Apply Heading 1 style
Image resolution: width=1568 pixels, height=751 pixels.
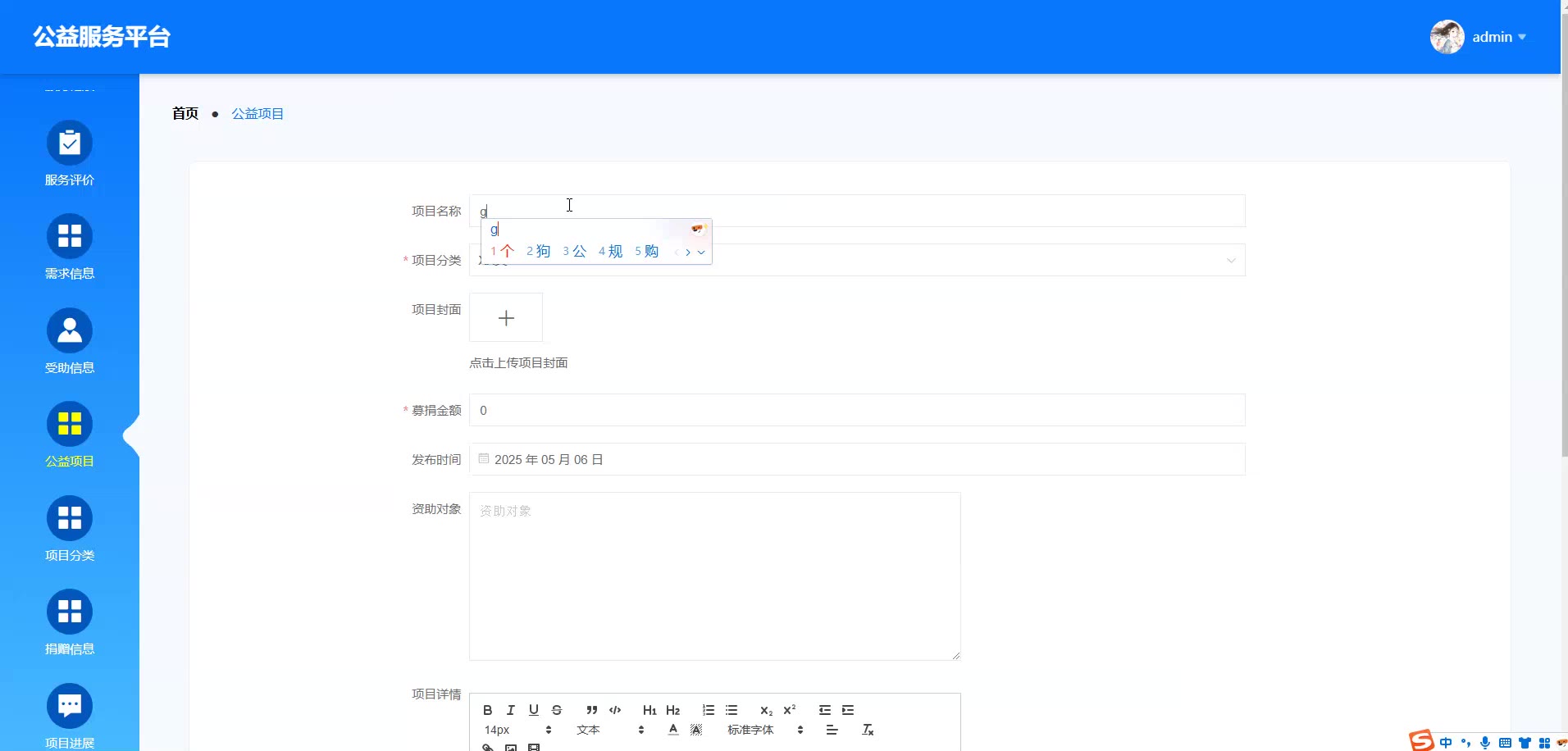coord(650,710)
